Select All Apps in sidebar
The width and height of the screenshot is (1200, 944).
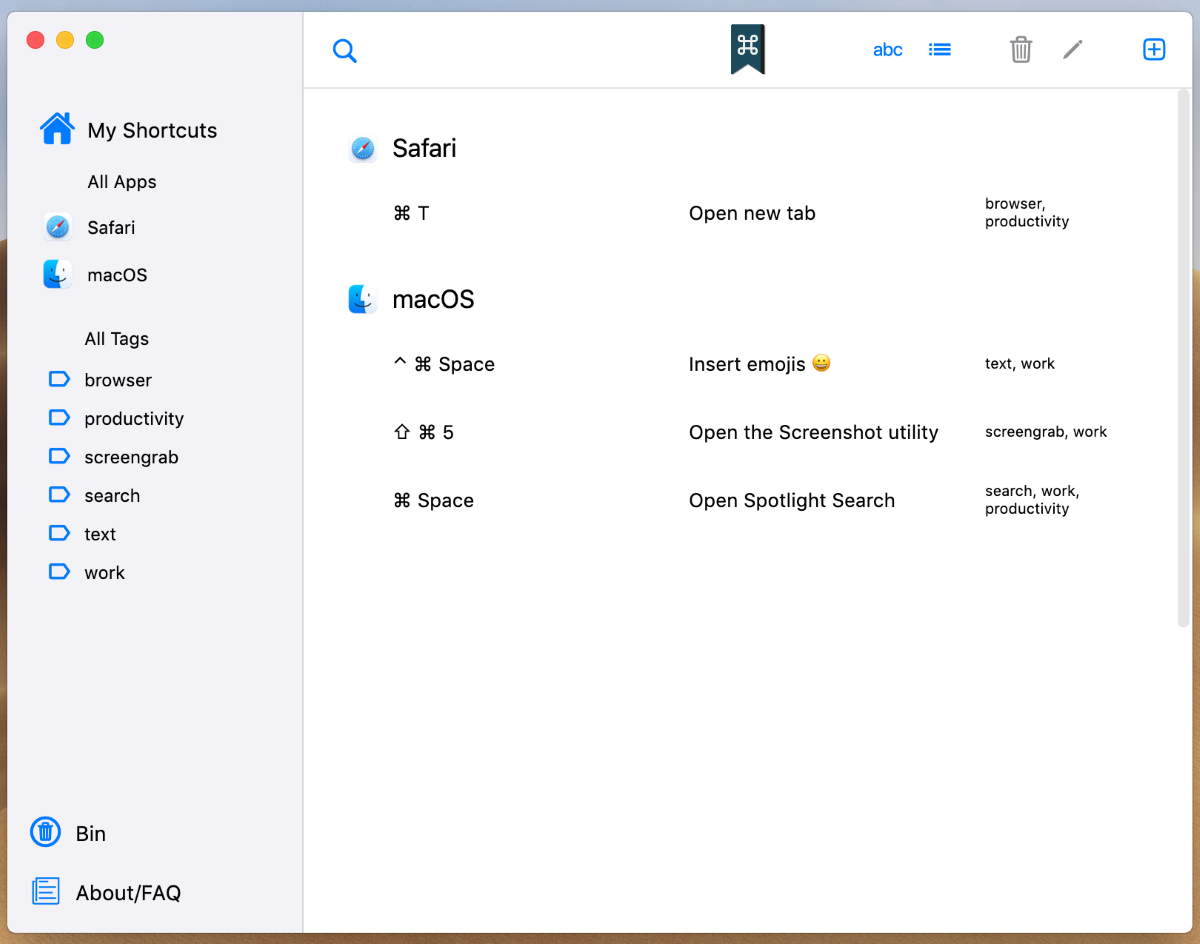(x=122, y=182)
